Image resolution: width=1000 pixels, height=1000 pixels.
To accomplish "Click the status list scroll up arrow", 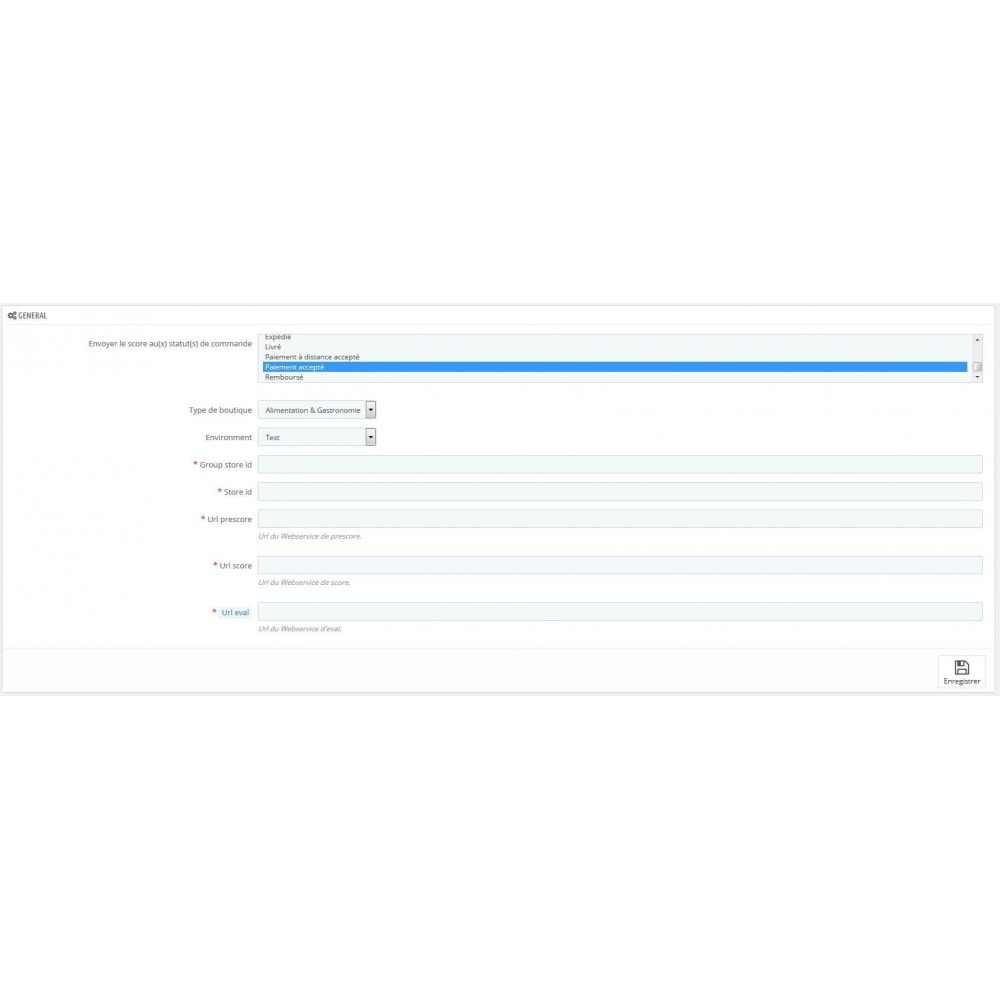I will point(977,340).
